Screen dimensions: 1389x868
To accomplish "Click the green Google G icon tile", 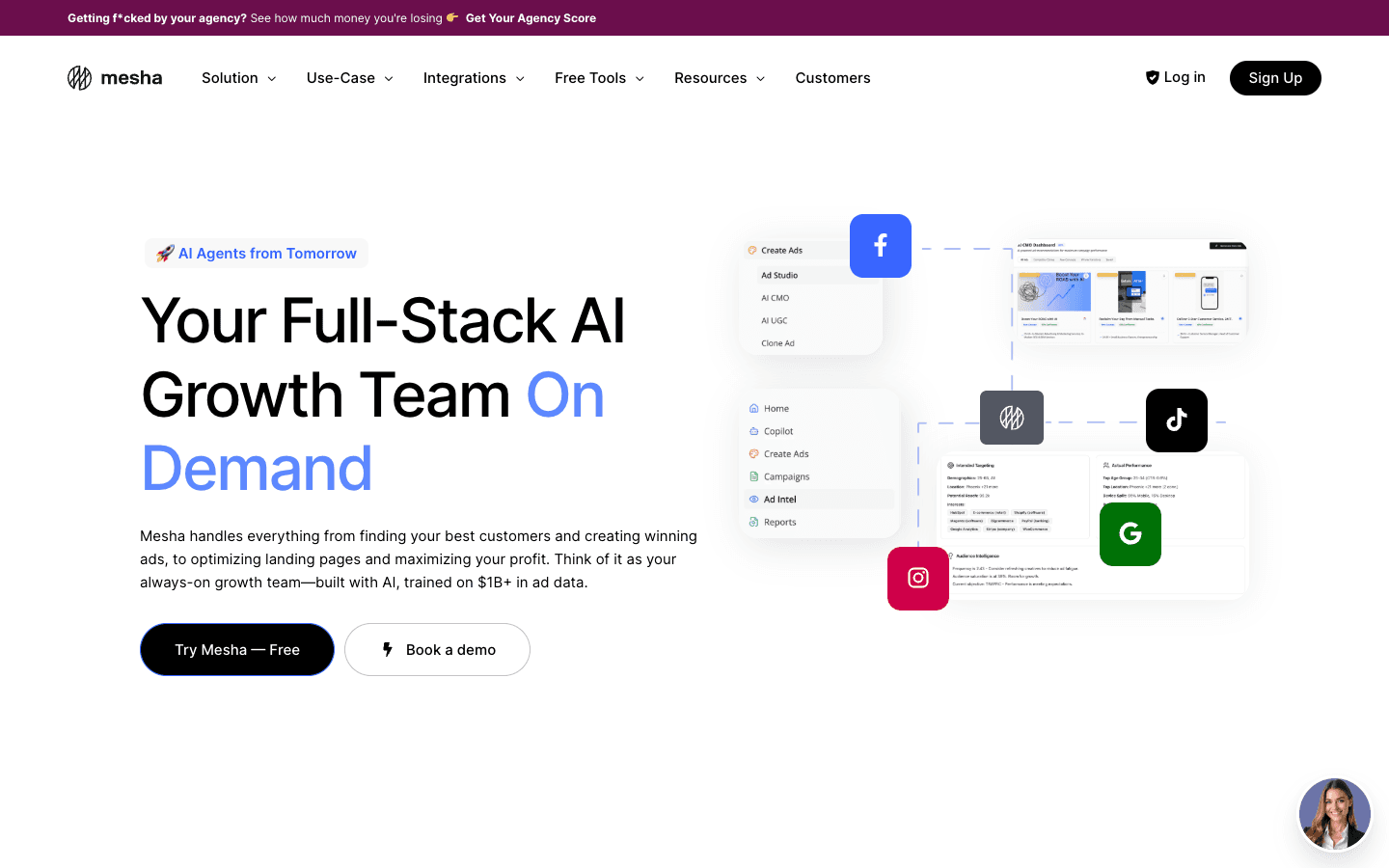I will [1130, 534].
